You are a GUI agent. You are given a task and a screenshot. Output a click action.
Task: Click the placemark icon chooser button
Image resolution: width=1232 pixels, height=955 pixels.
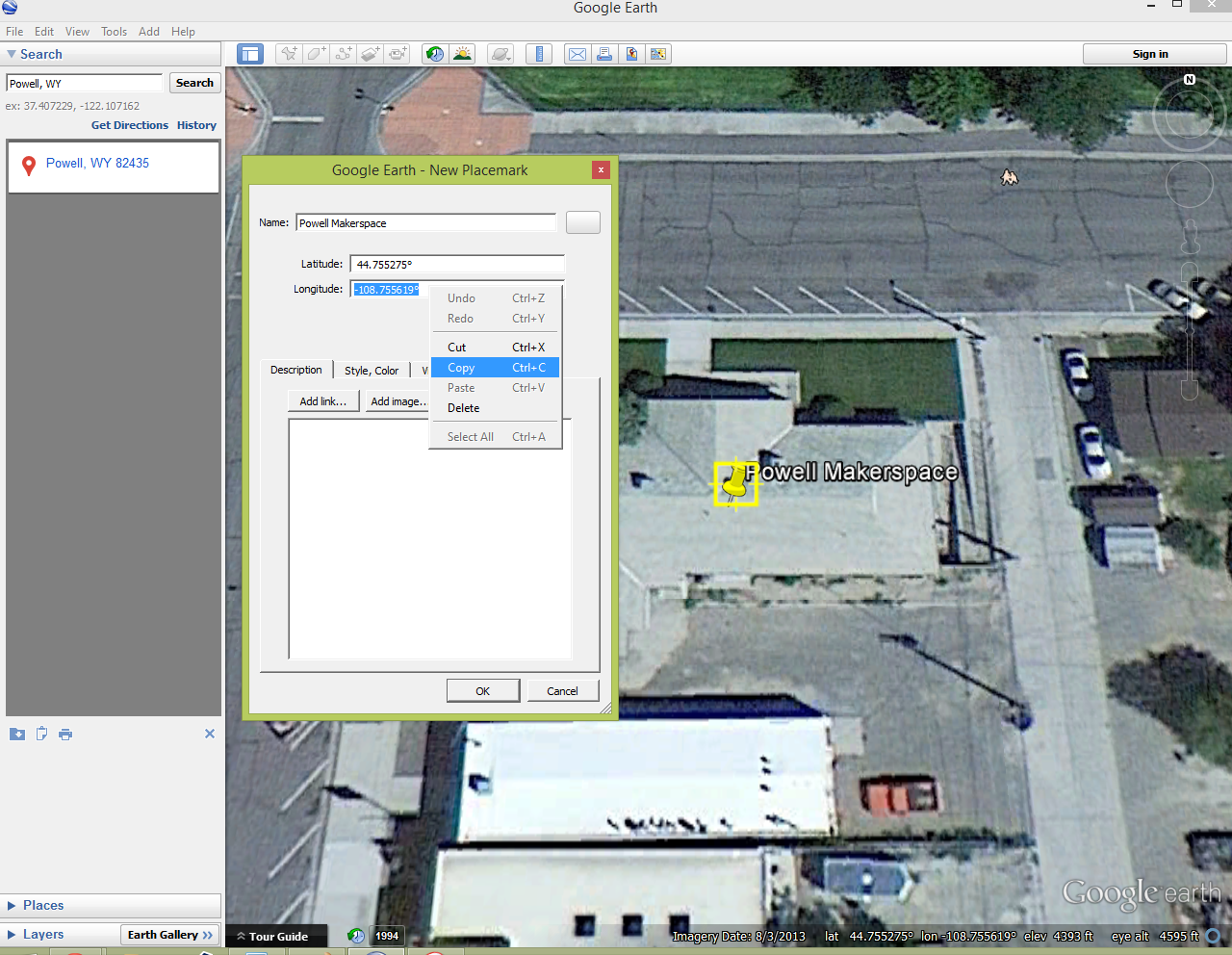click(583, 222)
